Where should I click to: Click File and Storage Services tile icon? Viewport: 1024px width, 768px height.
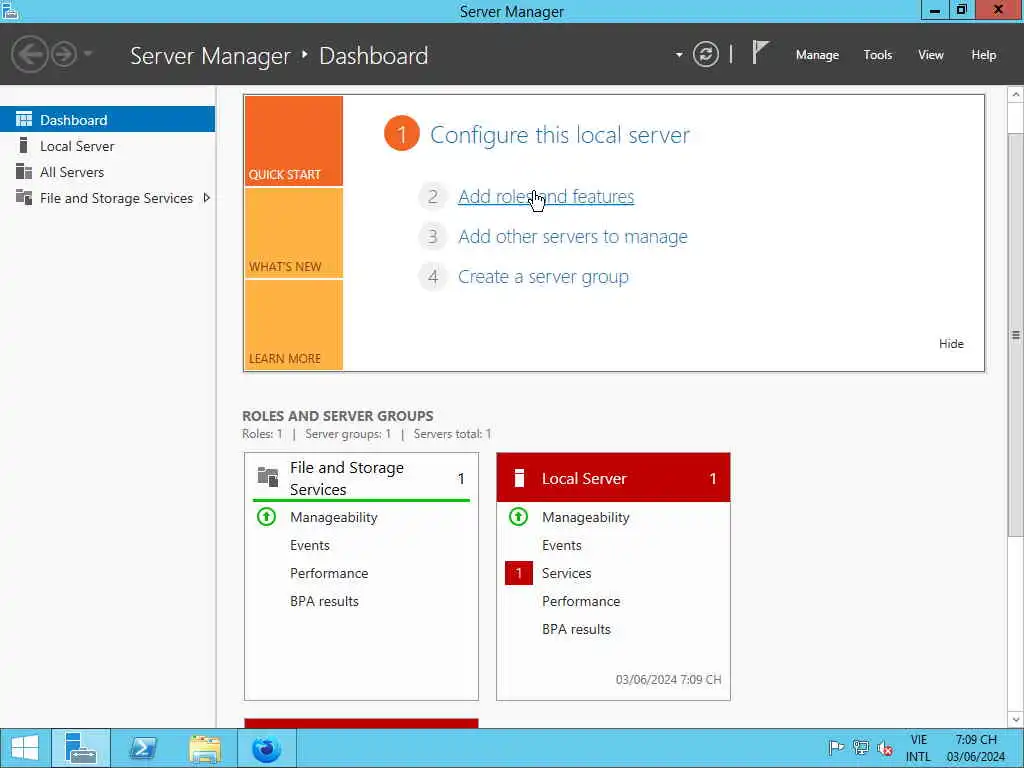(268, 477)
